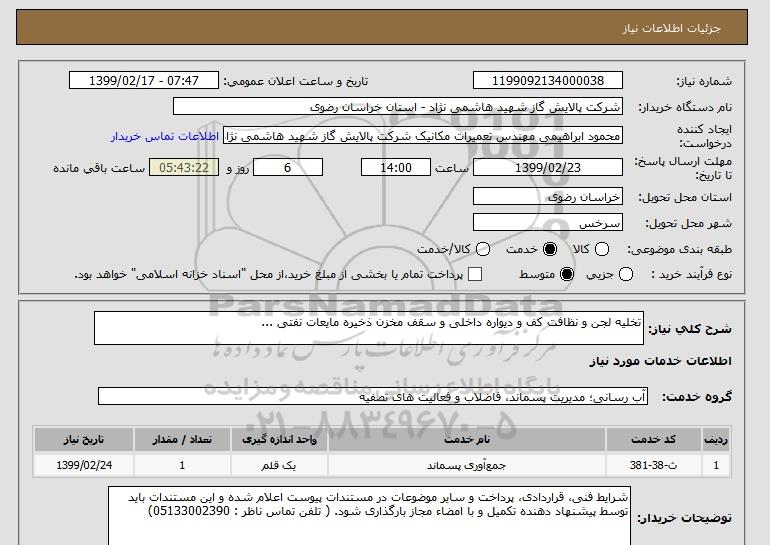Click the deadline date field 1399/02/23
The height and width of the screenshot is (545, 770).
[x=548, y=167]
